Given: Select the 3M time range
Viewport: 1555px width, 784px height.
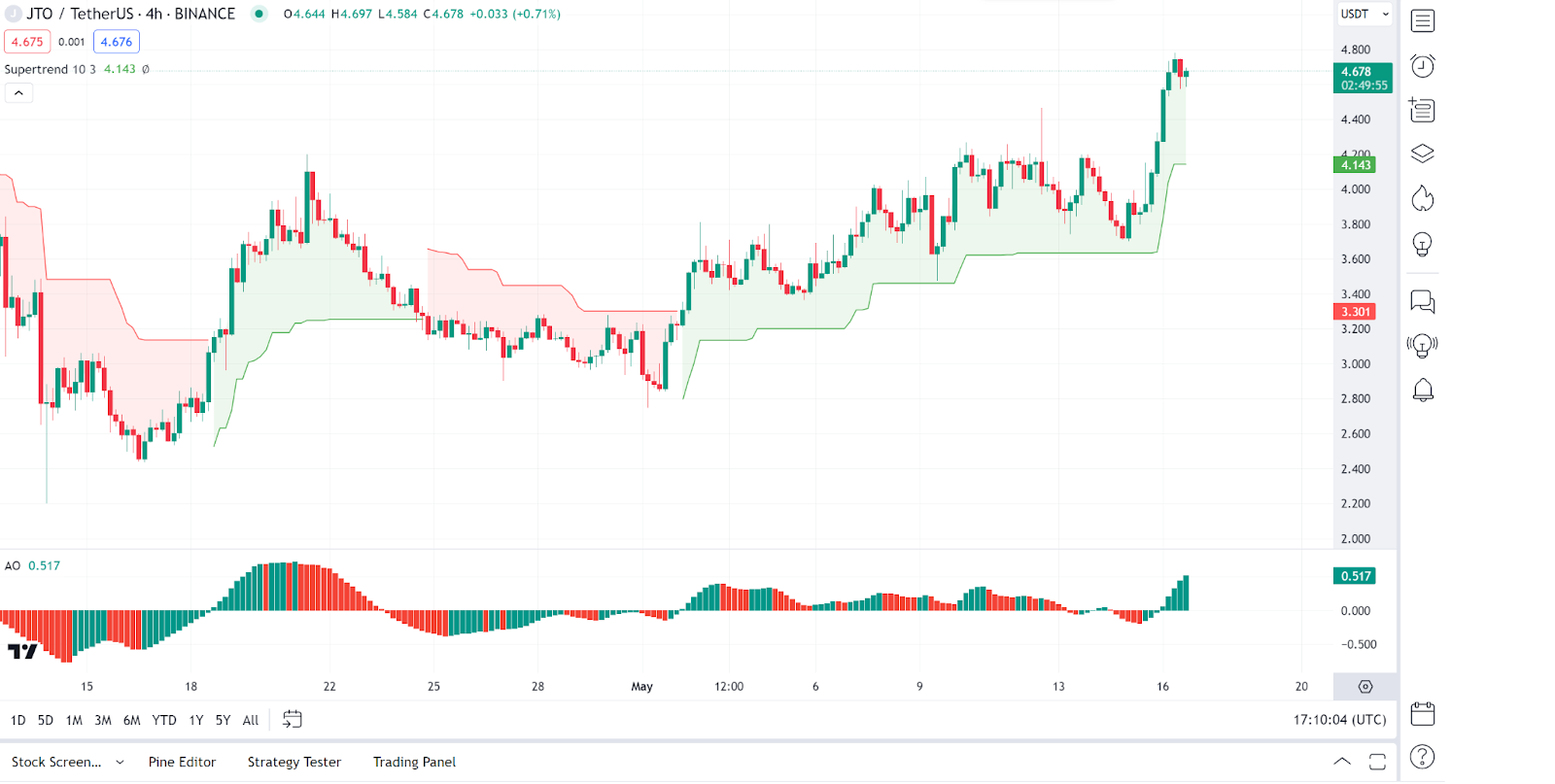Looking at the screenshot, I should (103, 721).
